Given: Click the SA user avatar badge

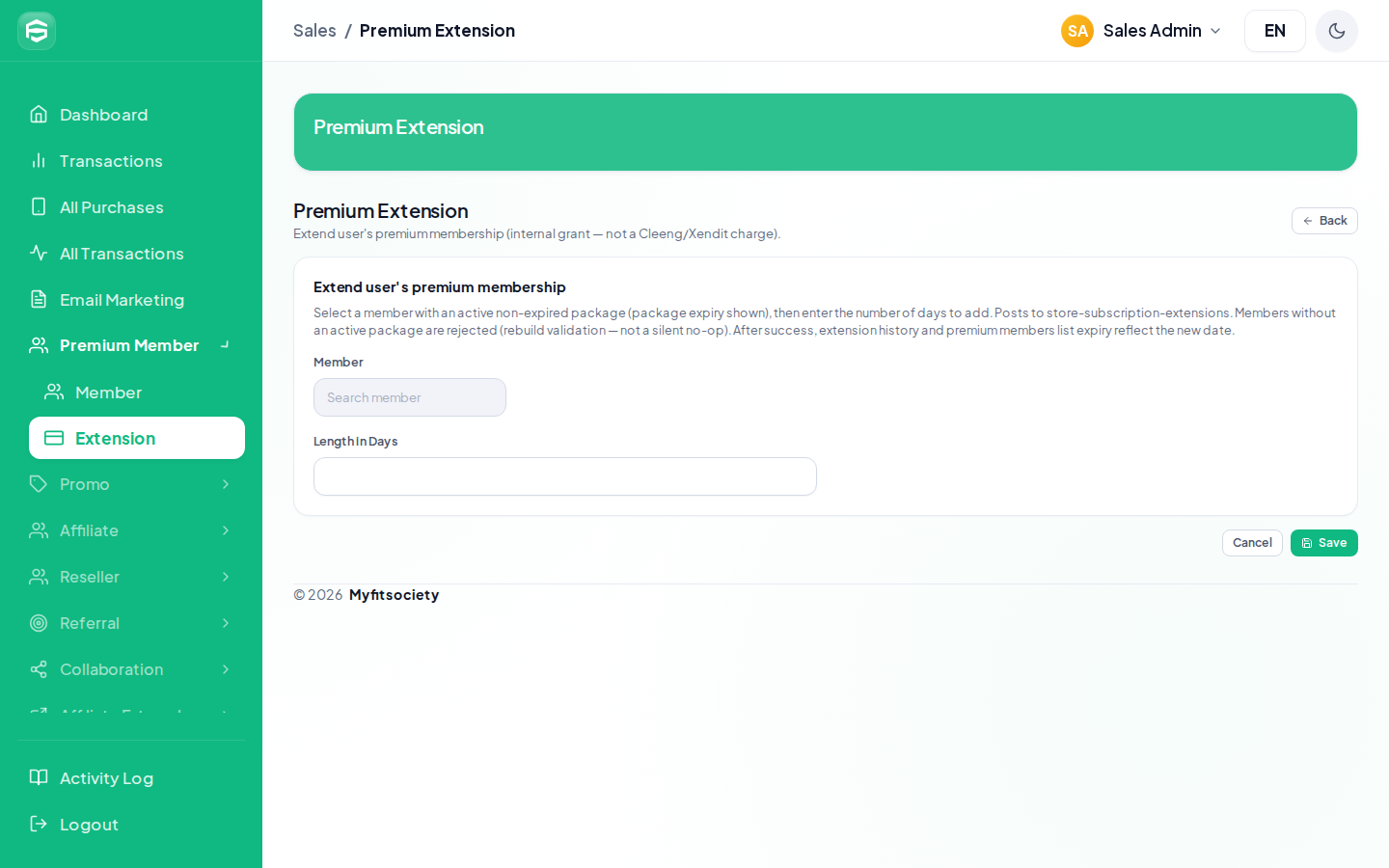Looking at the screenshot, I should pyautogui.click(x=1077, y=31).
